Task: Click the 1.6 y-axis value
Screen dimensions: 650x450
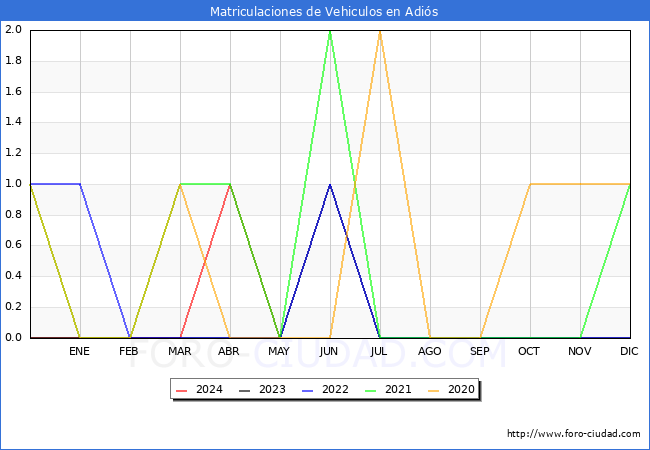Action: pos(13,92)
